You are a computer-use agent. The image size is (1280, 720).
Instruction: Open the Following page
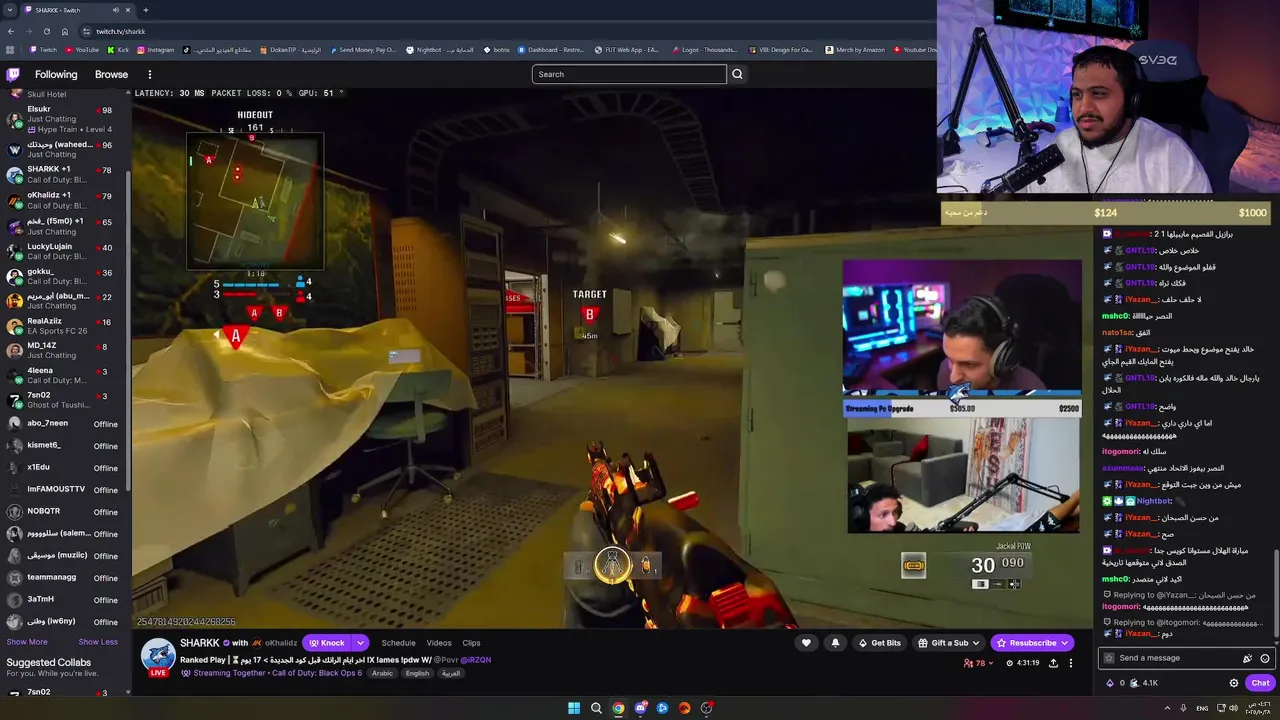click(56, 74)
